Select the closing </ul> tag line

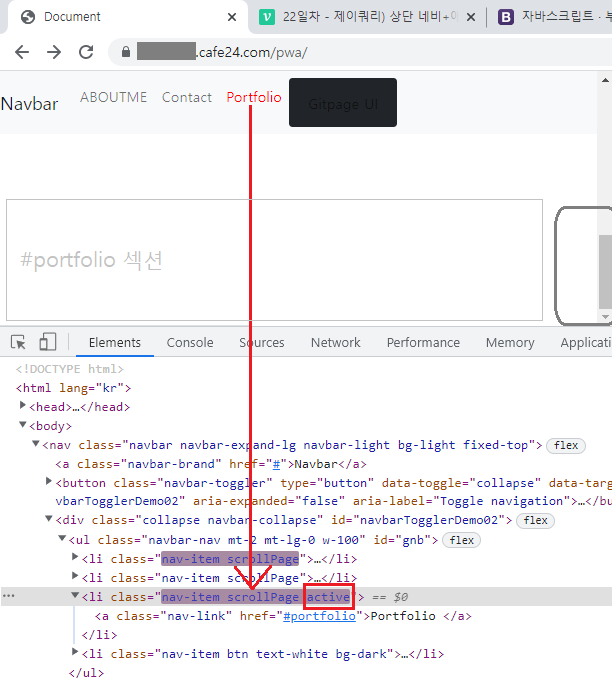86,673
